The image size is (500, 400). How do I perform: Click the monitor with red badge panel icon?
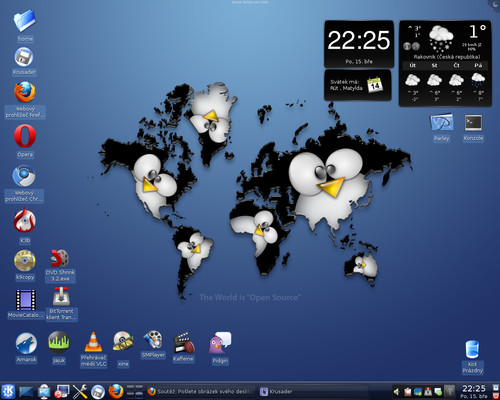click(62, 391)
